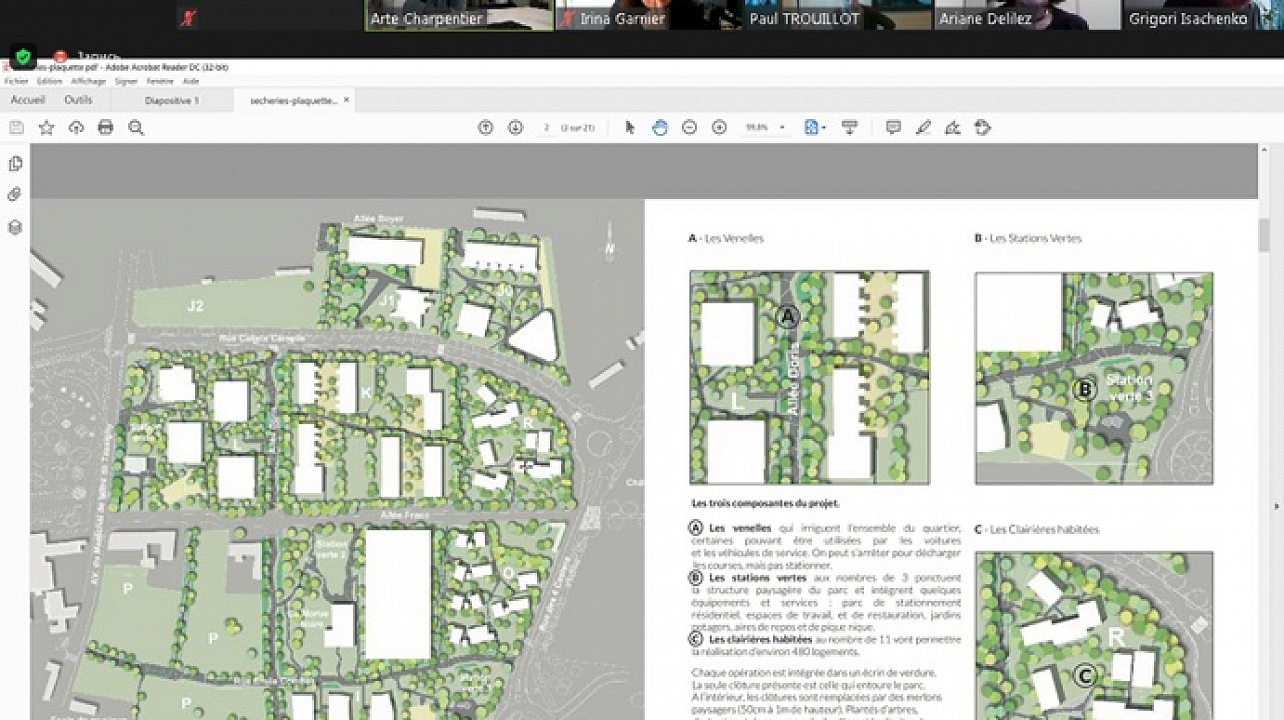This screenshot has height=720, width=1284.
Task: Click the stamp tool icon
Action: tap(983, 127)
